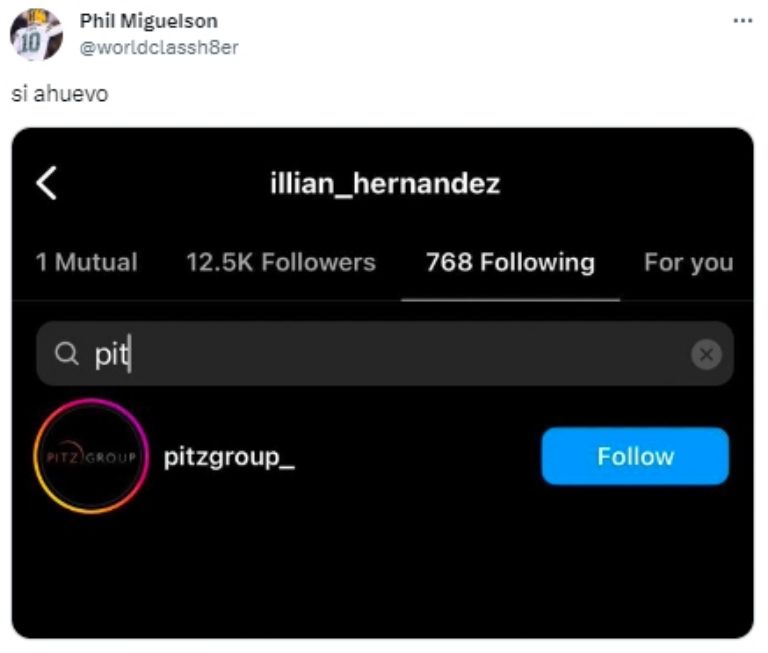Open the For you tab

[688, 263]
